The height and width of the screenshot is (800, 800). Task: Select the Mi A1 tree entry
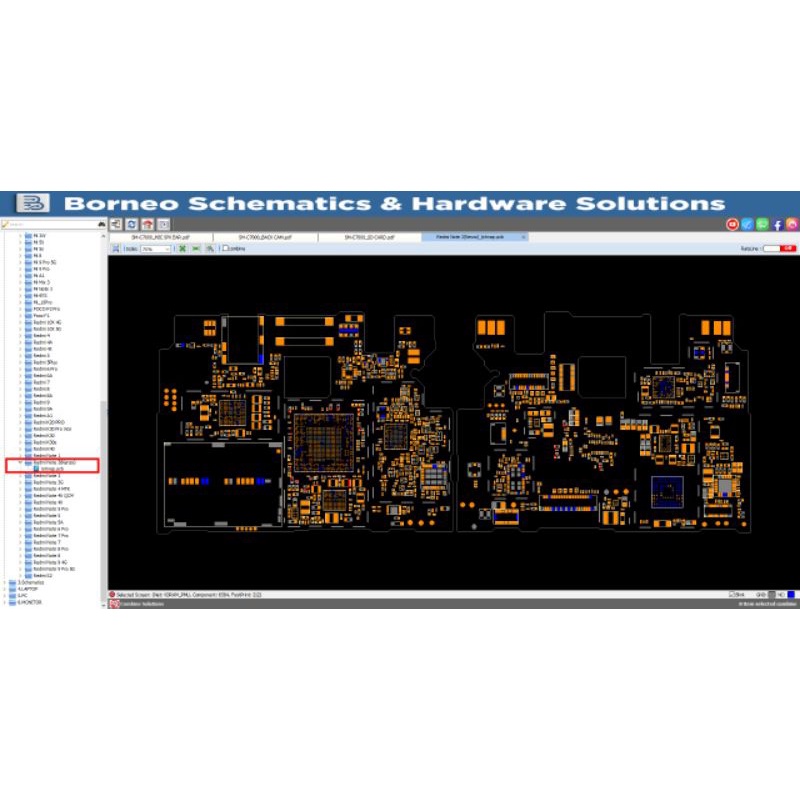pyautogui.click(x=39, y=276)
